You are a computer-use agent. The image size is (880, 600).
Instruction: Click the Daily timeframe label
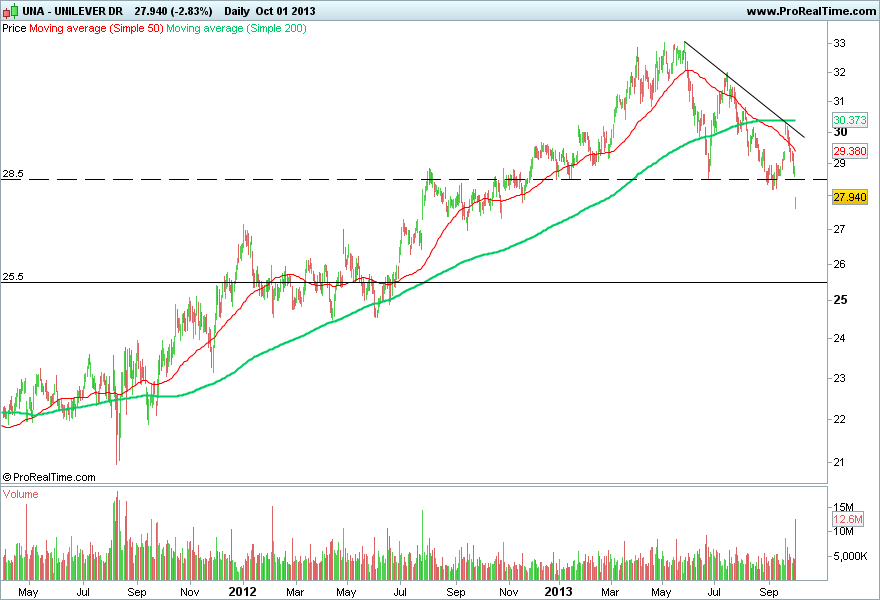[236, 11]
